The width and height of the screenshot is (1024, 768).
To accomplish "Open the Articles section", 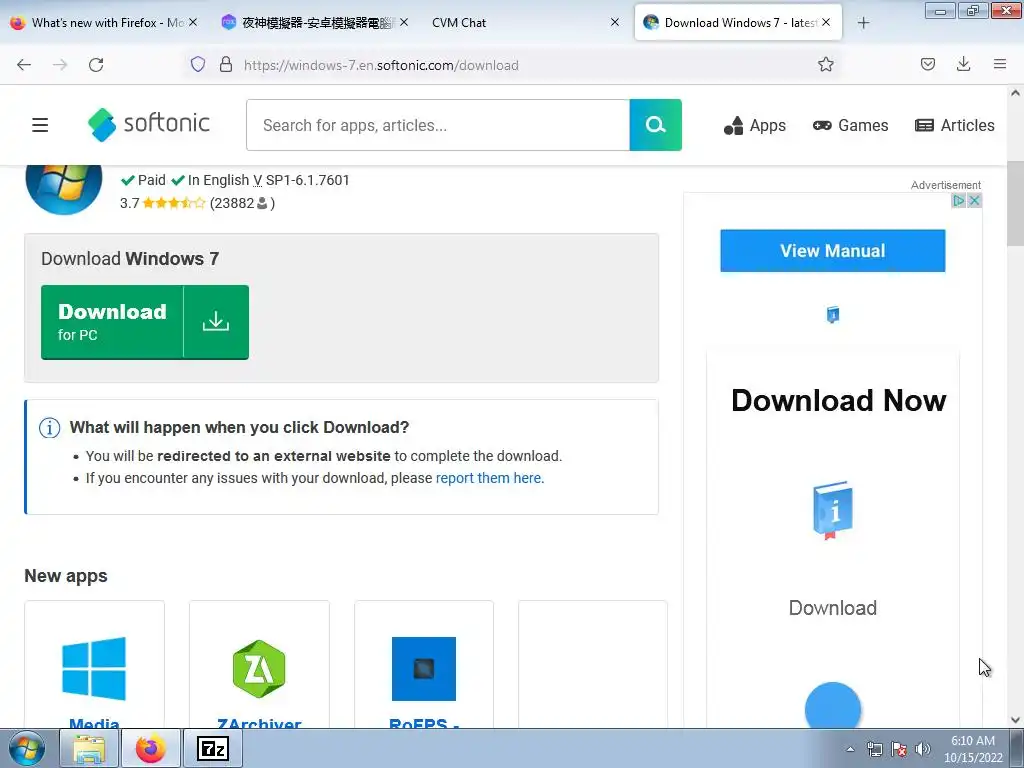I will [955, 125].
